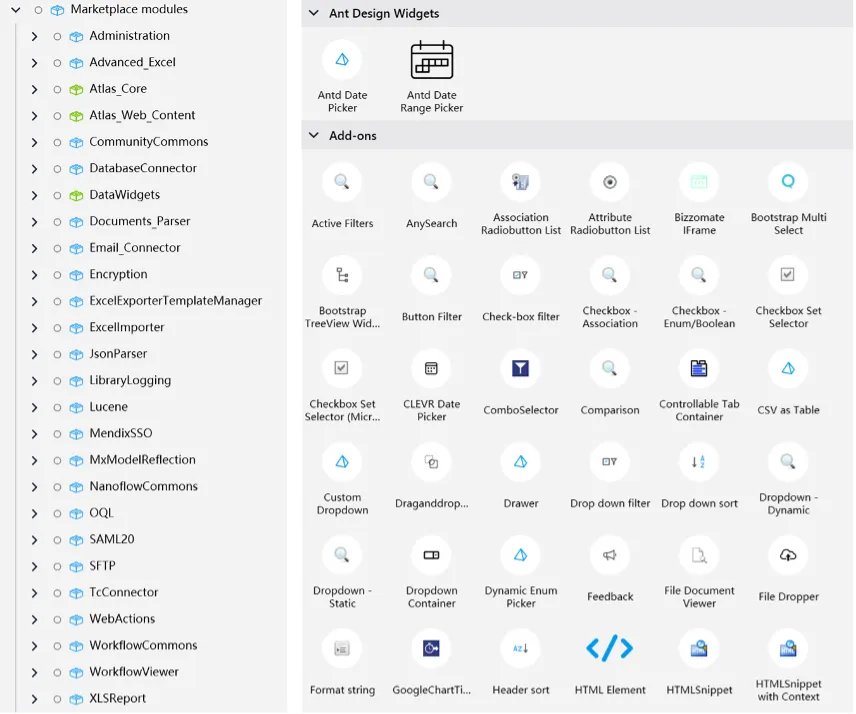Select the OQL tree item
The height and width of the screenshot is (714, 856).
[x=102, y=513]
